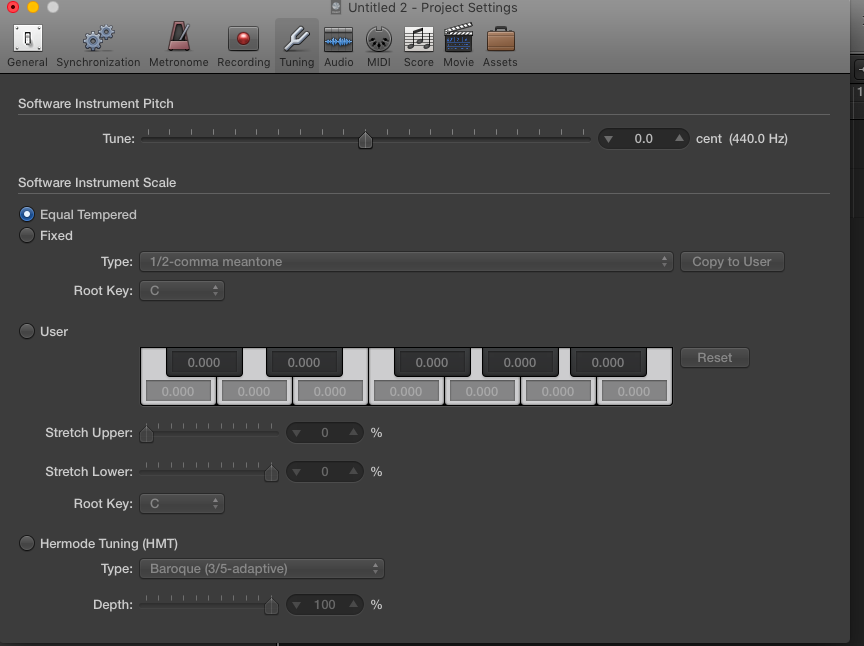This screenshot has width=864, height=646.
Task: Click the Tune slider handle
Action: click(x=365, y=140)
